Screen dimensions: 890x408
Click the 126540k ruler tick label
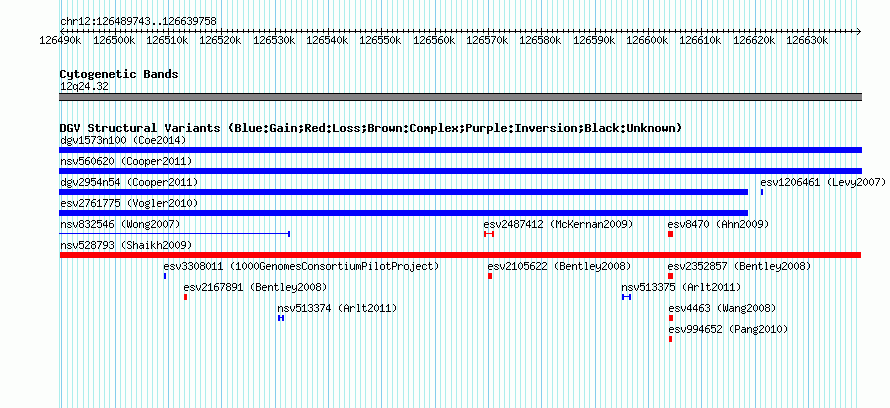(x=327, y=40)
